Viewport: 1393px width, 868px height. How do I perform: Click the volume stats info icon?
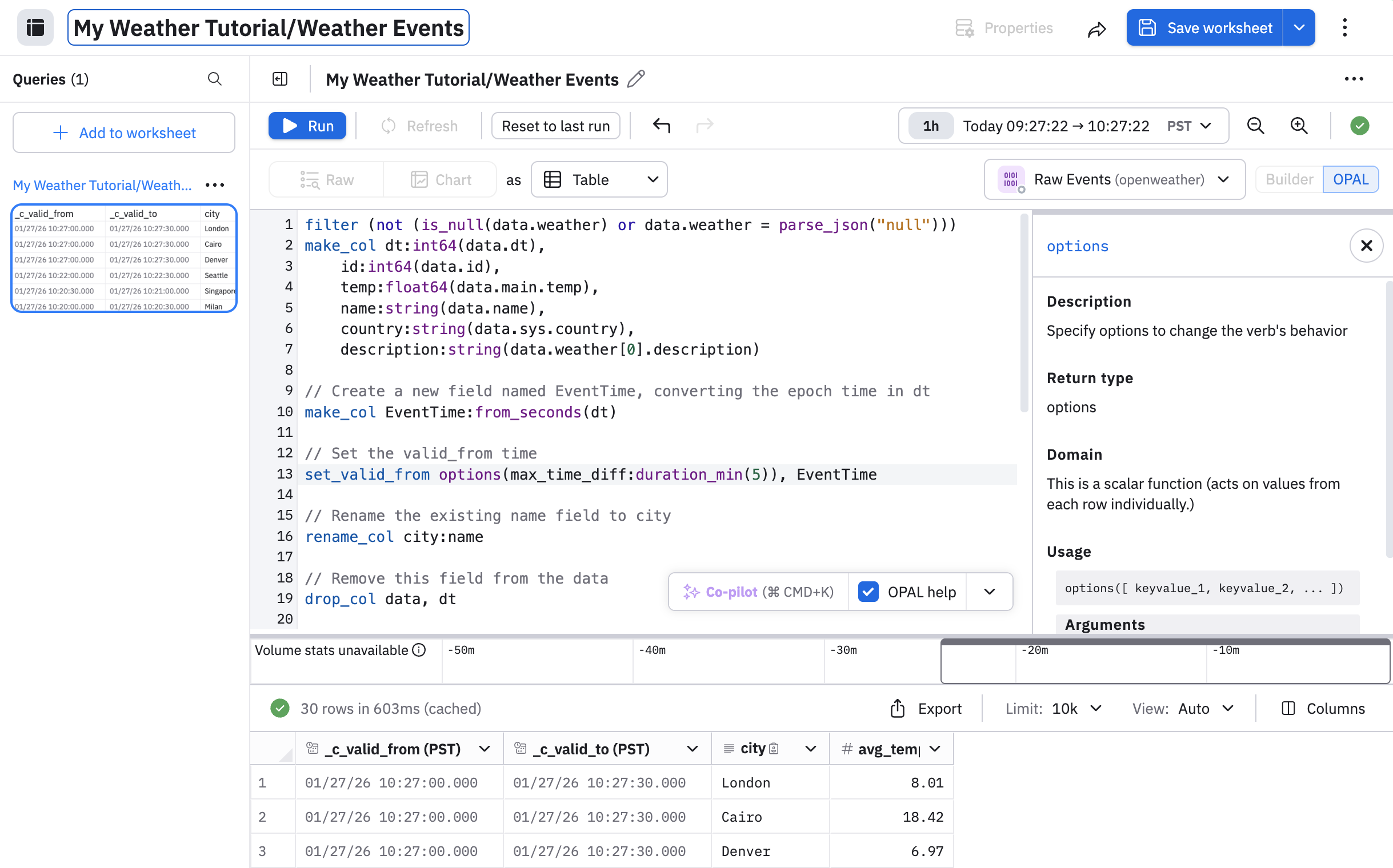coord(419,650)
